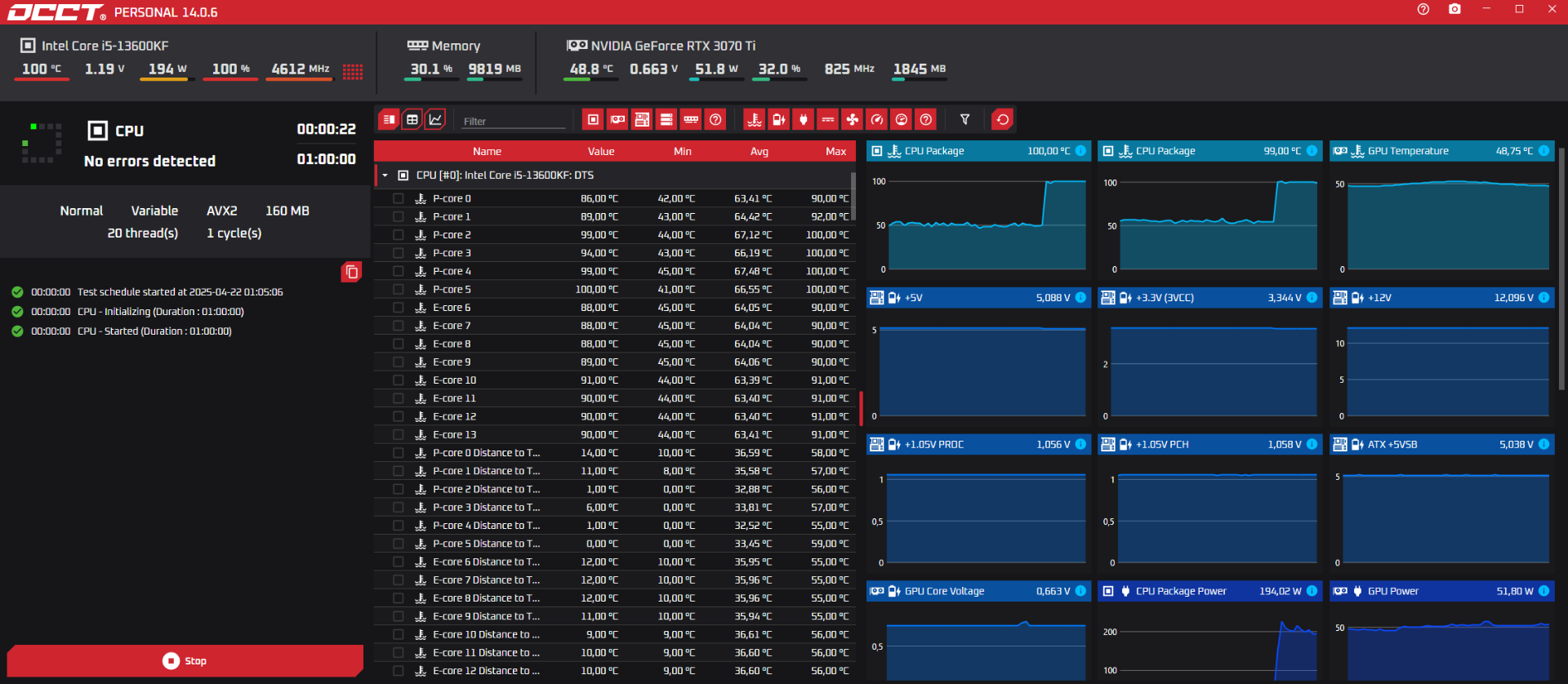
Task: Take a screenshot with camera icon
Action: [x=1454, y=9]
